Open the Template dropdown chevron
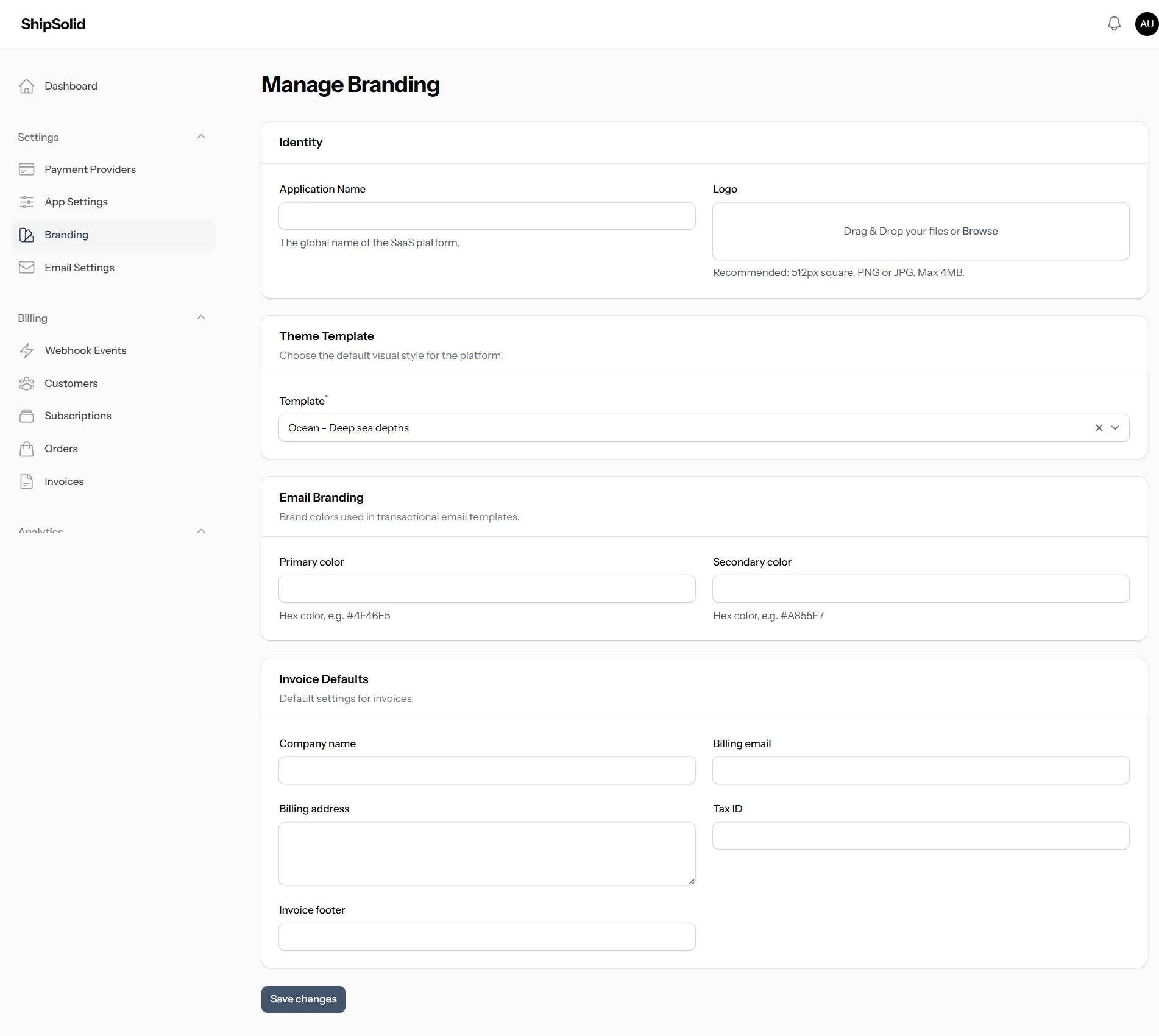This screenshot has width=1159, height=1036. point(1115,428)
